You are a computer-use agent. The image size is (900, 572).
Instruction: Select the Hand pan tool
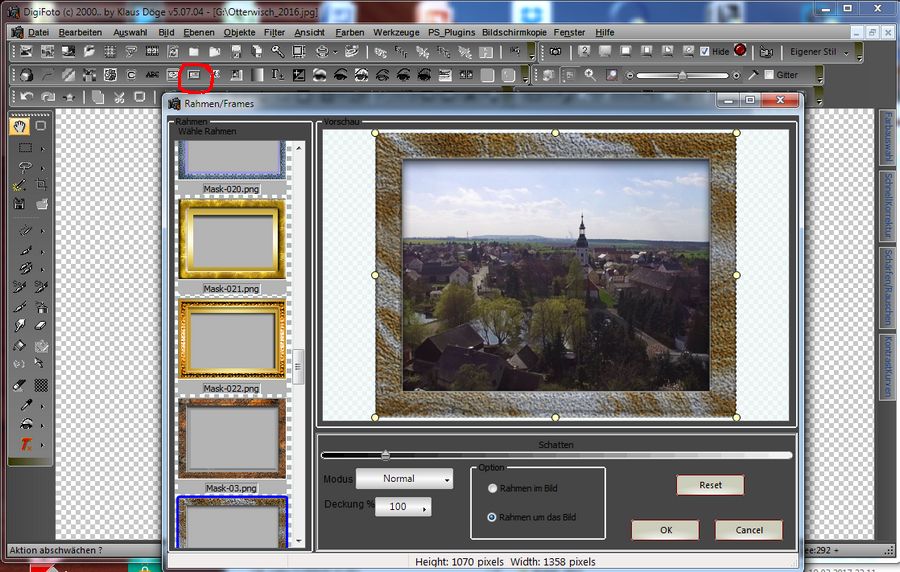point(20,127)
